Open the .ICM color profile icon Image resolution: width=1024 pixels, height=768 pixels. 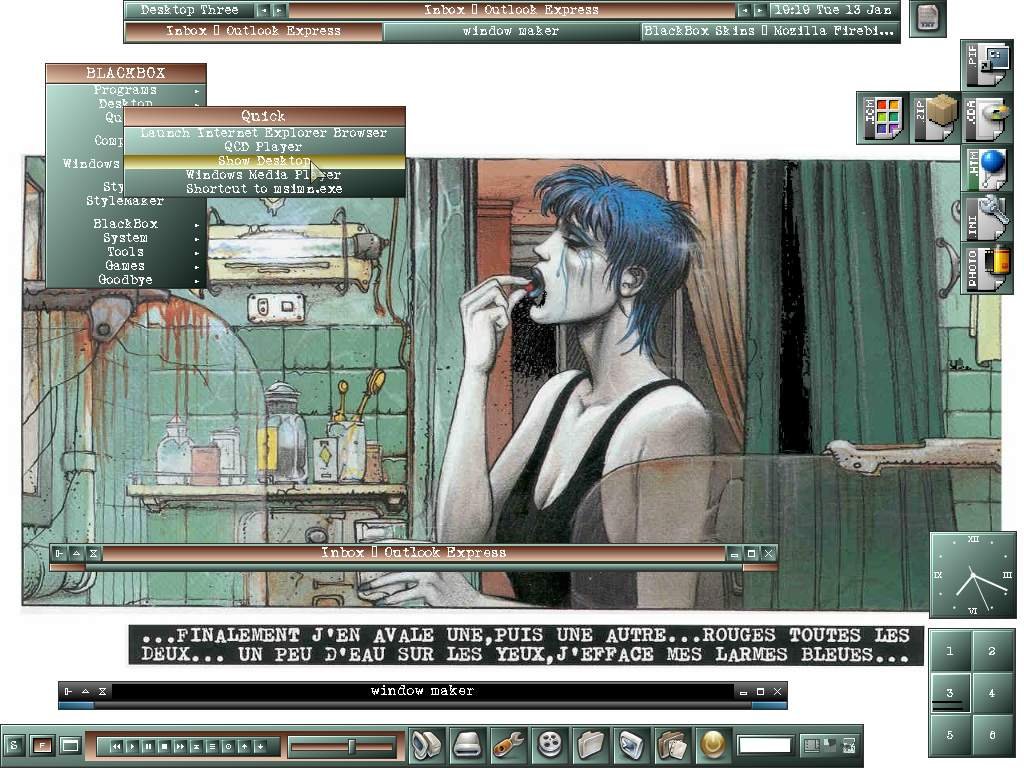pos(882,118)
